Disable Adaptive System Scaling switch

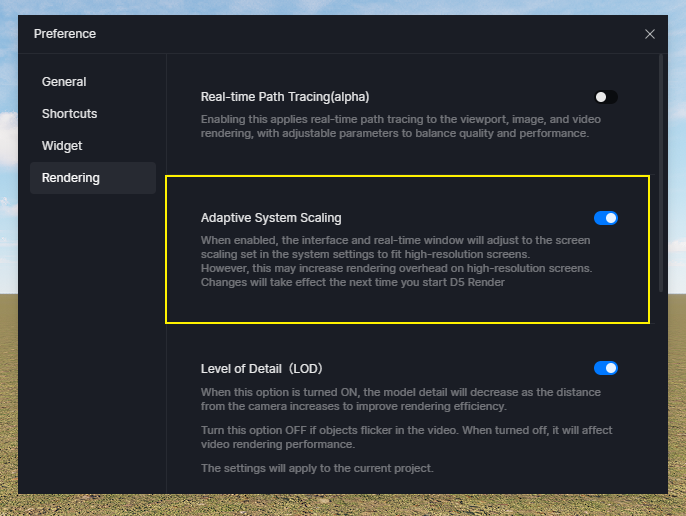click(605, 218)
